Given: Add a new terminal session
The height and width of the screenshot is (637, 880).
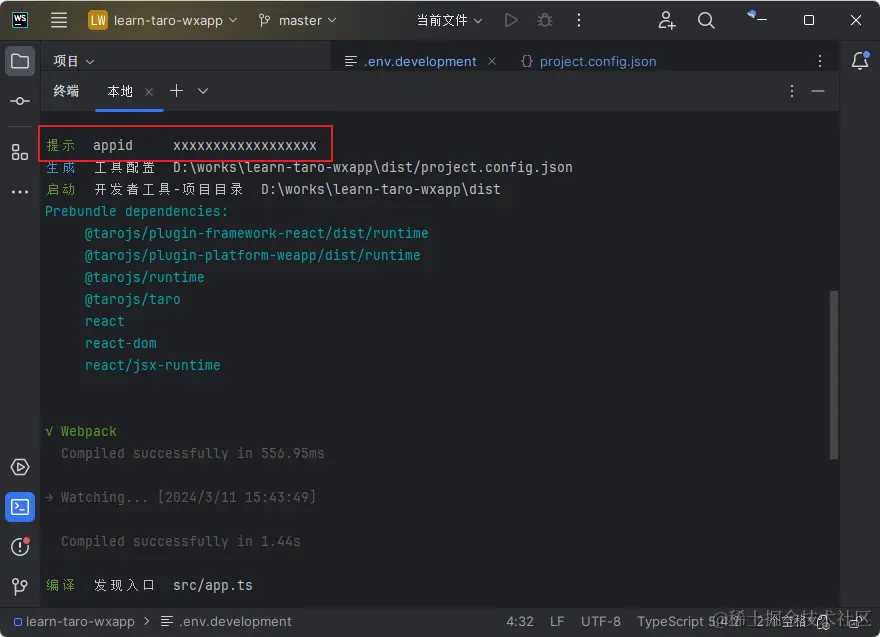Looking at the screenshot, I should 176,91.
